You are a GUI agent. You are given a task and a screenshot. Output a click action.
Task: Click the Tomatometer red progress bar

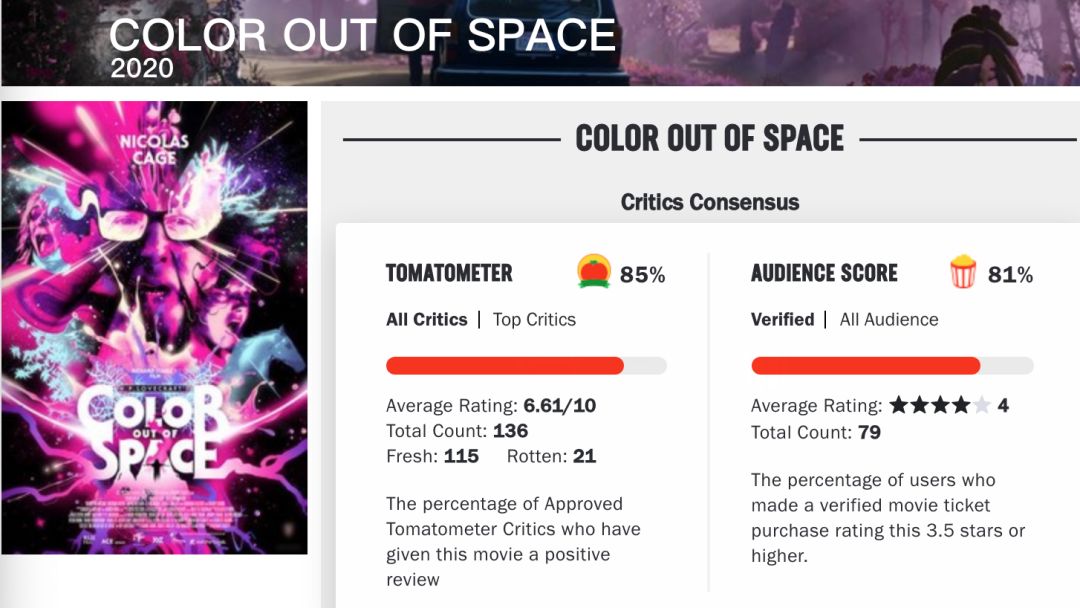pos(505,366)
